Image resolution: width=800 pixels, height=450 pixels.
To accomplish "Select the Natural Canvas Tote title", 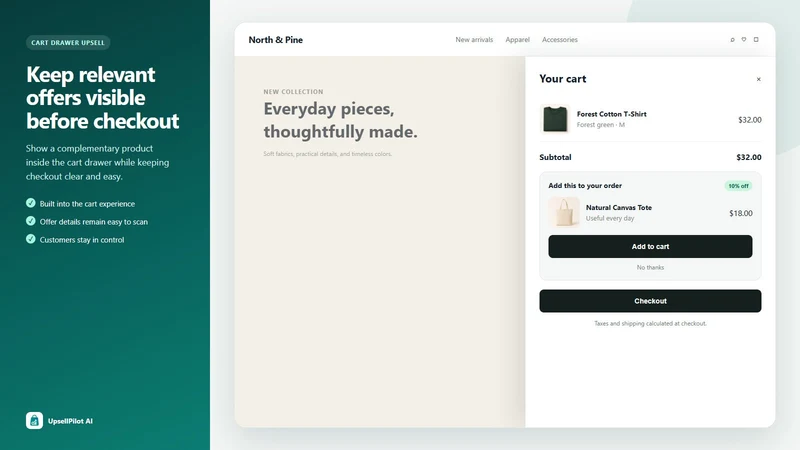I will 618,208.
